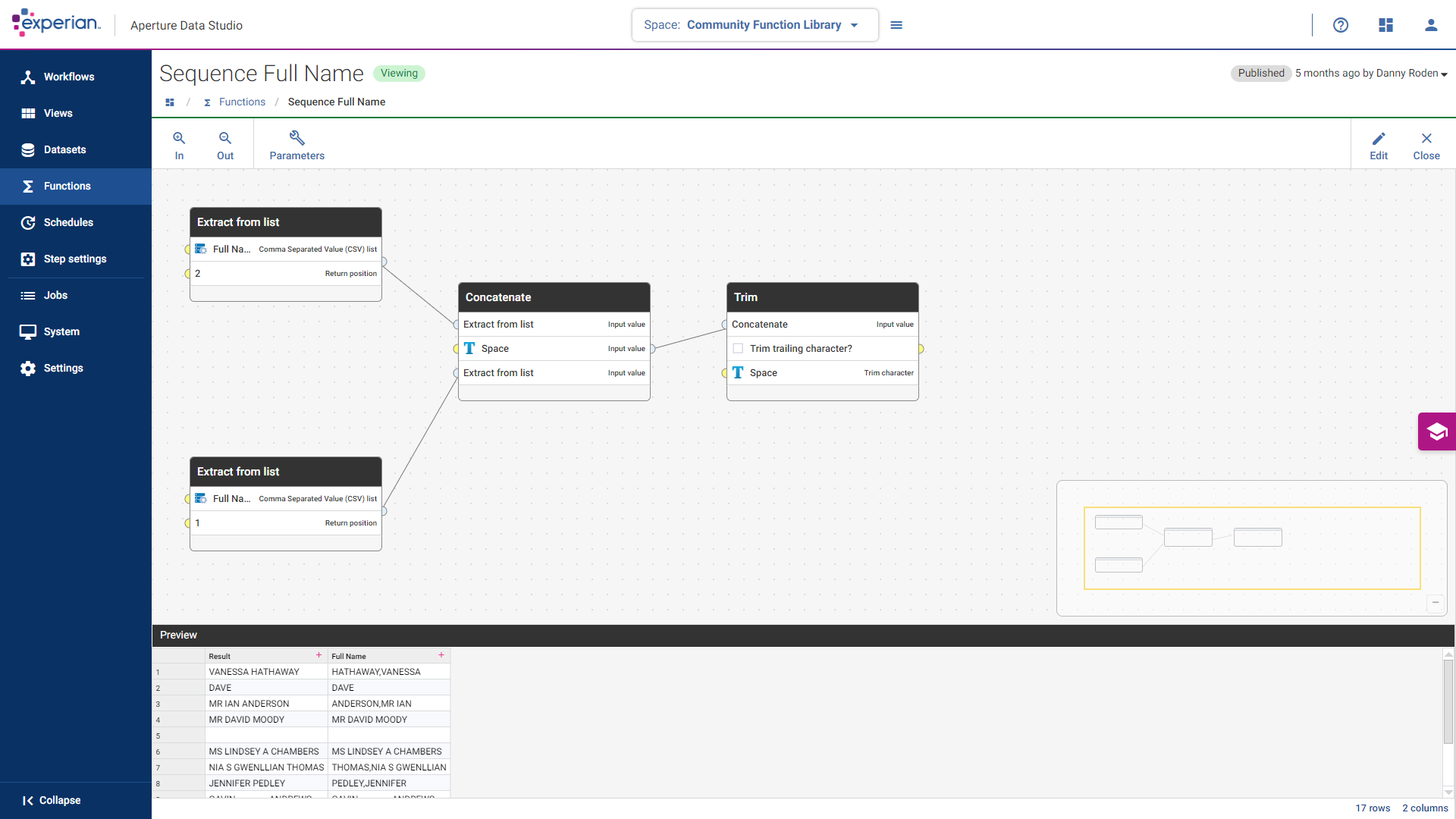1456x819 pixels.
Task: Zoom in on the function canvas
Action: 179,144
